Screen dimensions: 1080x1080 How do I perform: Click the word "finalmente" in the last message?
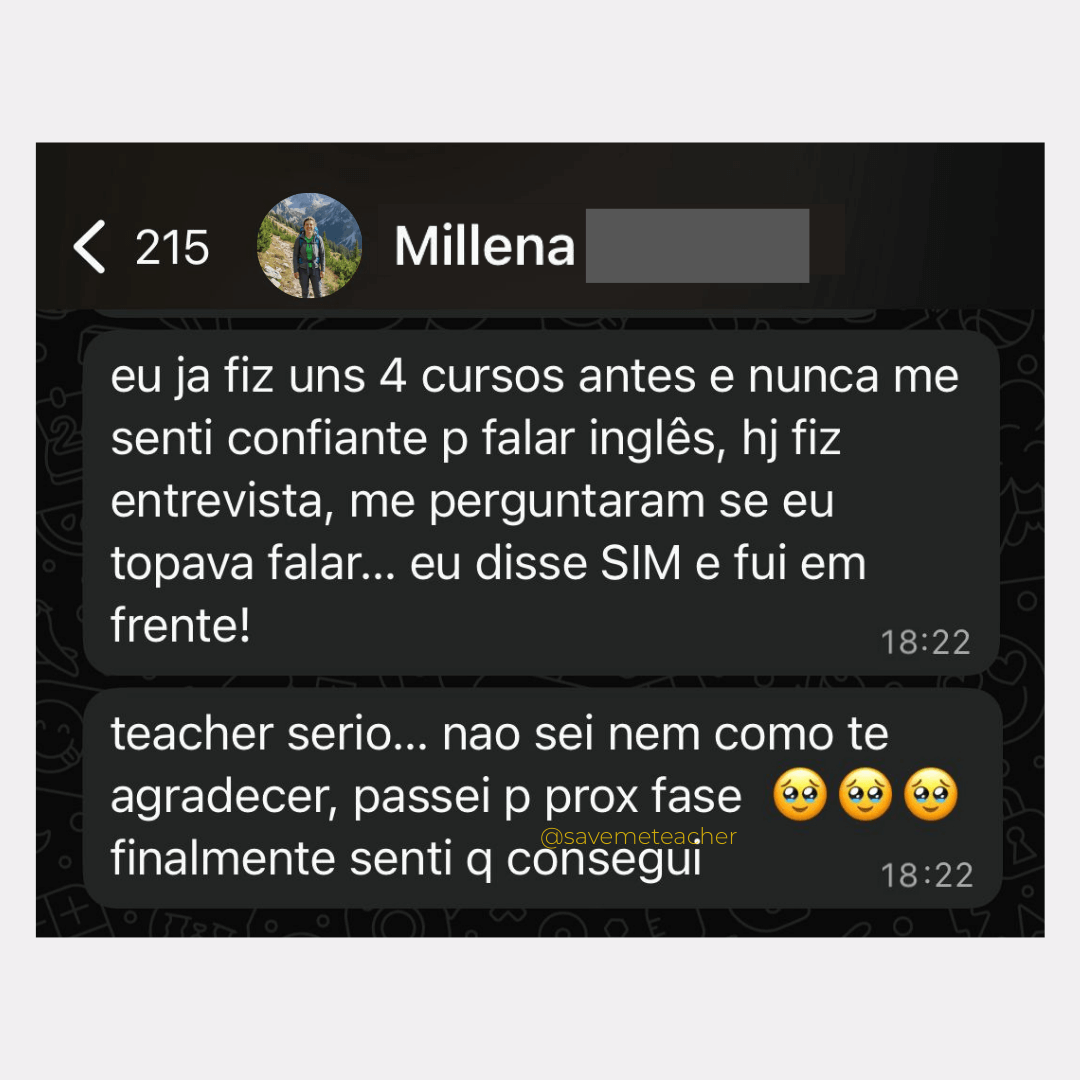tap(223, 859)
